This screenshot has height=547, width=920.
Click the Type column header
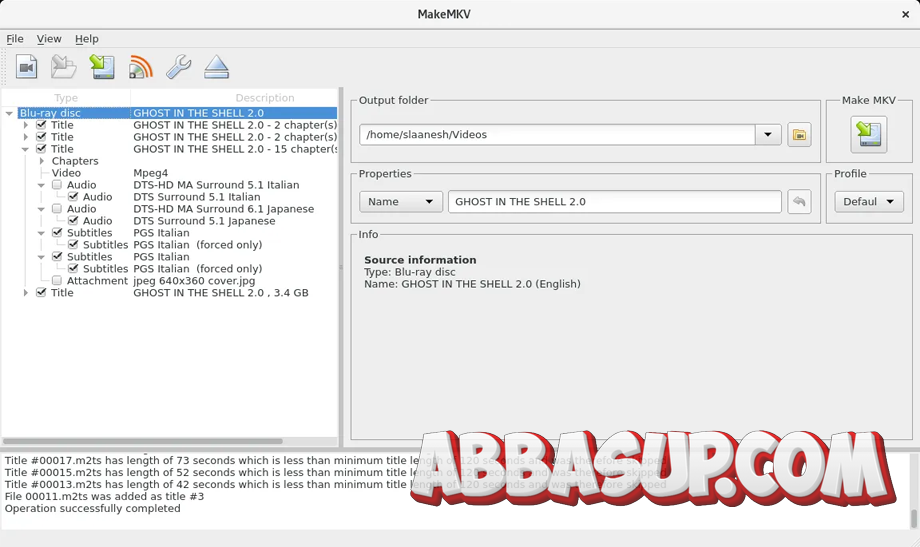(66, 97)
